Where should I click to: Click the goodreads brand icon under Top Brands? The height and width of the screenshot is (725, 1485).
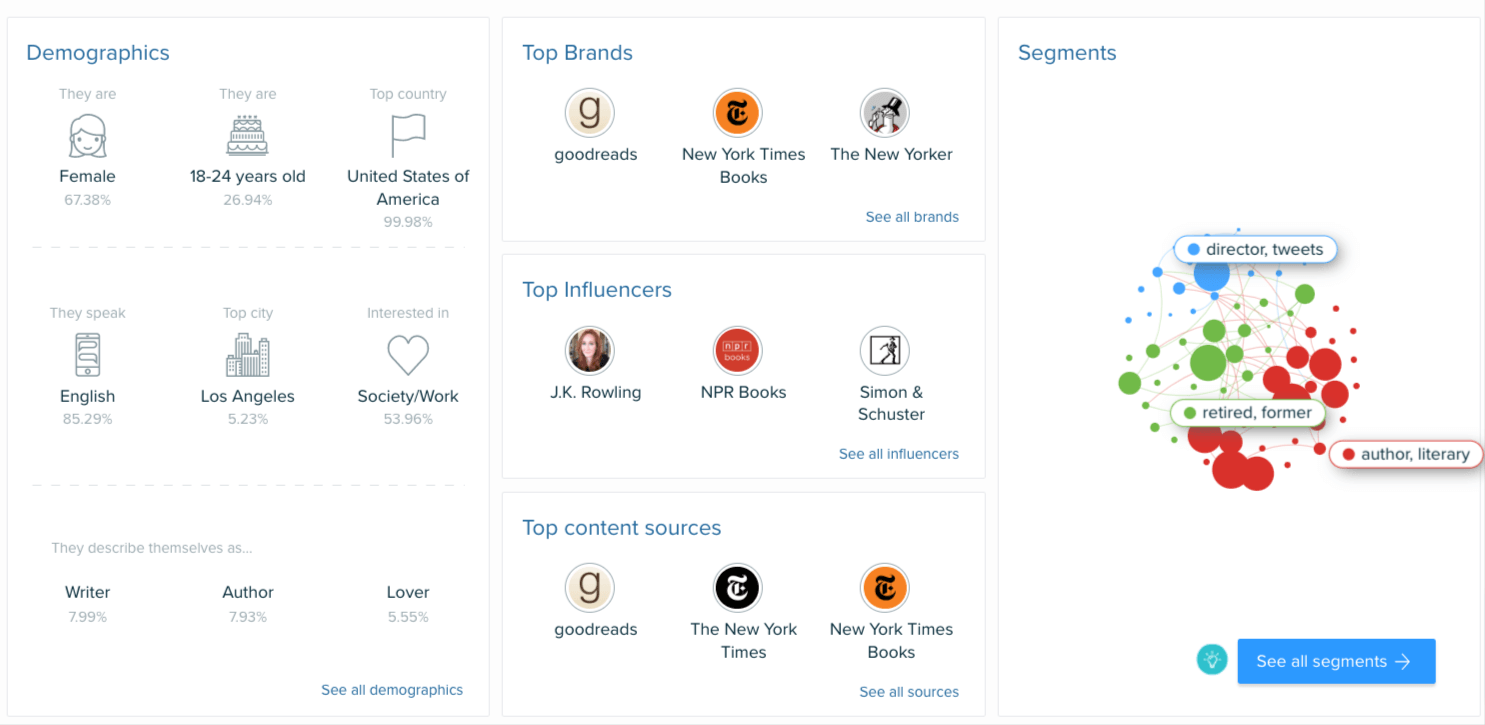pos(590,112)
